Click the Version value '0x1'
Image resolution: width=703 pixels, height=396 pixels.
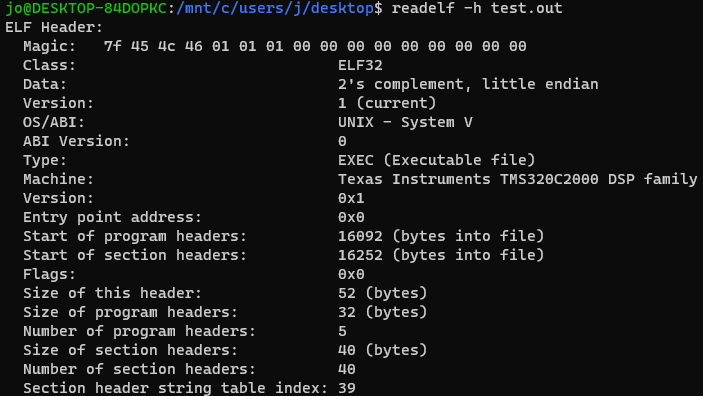(351, 198)
